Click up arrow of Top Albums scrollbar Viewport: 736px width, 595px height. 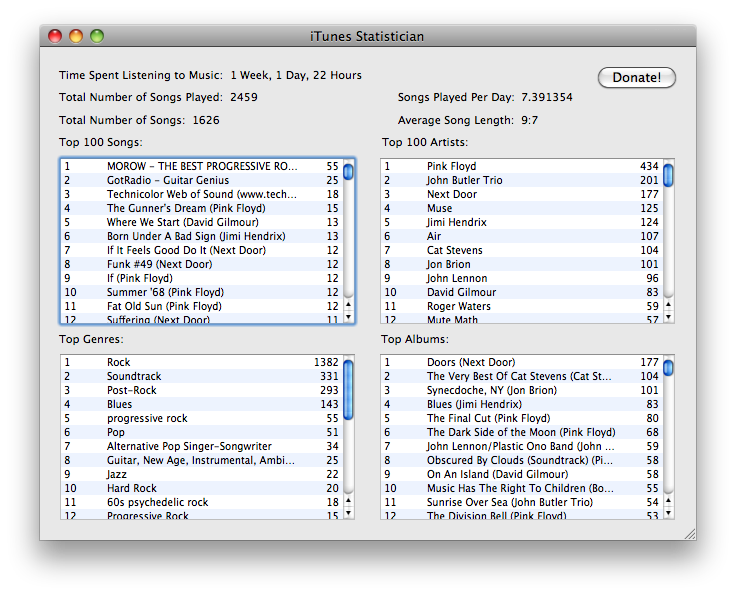coord(668,500)
